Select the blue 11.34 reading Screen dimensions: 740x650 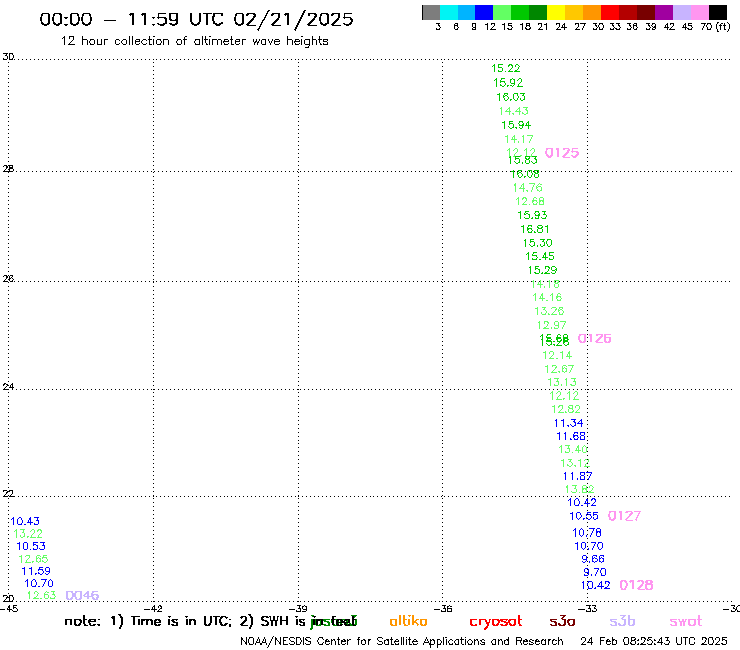click(568, 423)
